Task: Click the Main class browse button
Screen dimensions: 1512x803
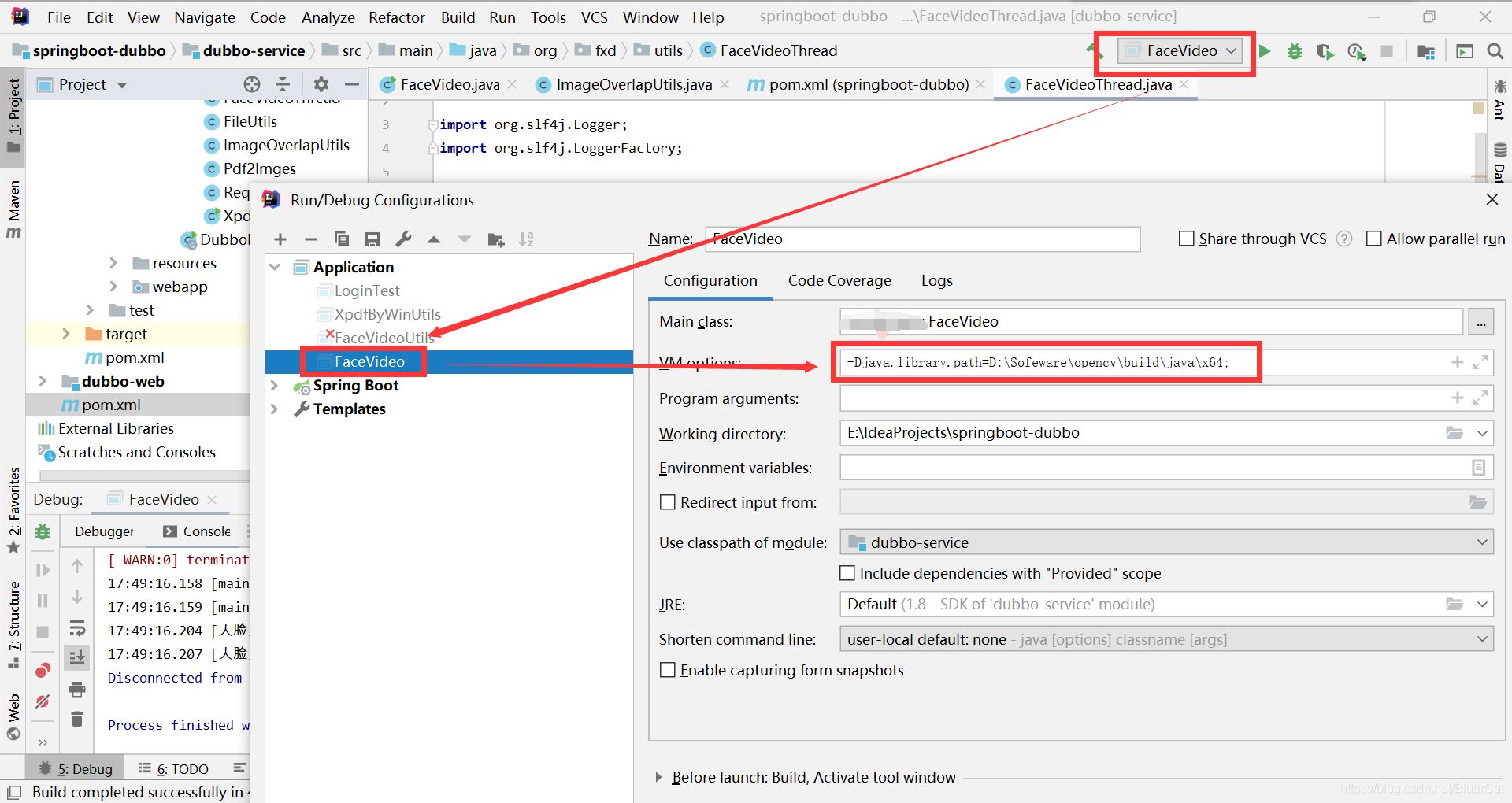Action: coord(1480,322)
